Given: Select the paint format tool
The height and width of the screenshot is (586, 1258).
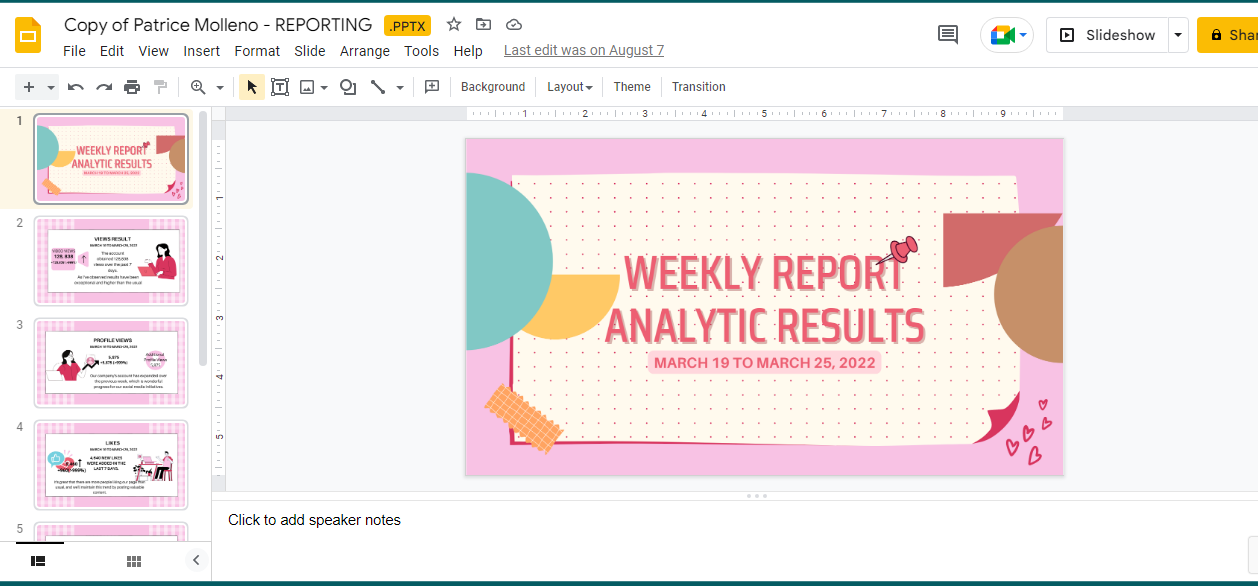Looking at the screenshot, I should (160, 87).
